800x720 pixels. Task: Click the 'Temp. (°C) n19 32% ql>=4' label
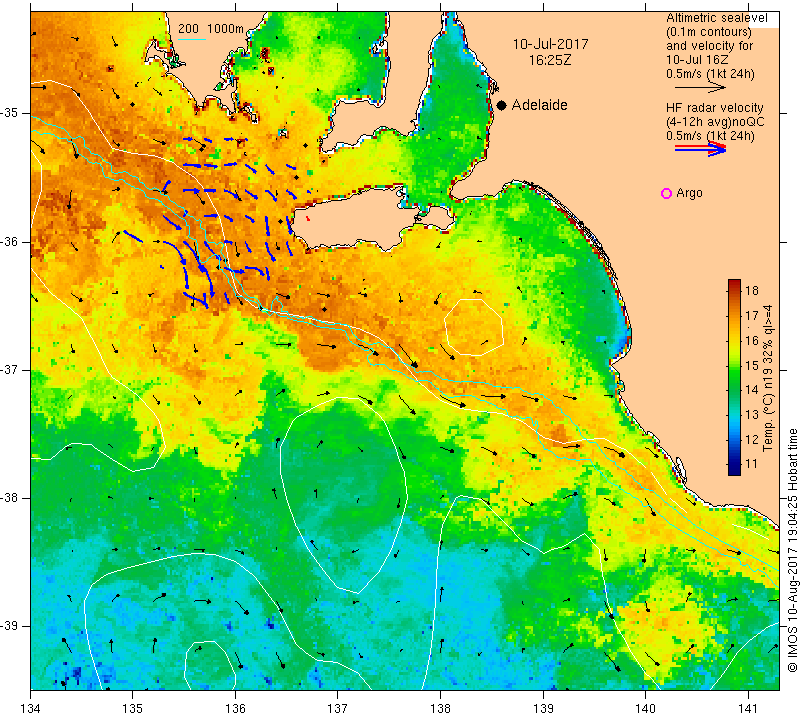(768, 378)
